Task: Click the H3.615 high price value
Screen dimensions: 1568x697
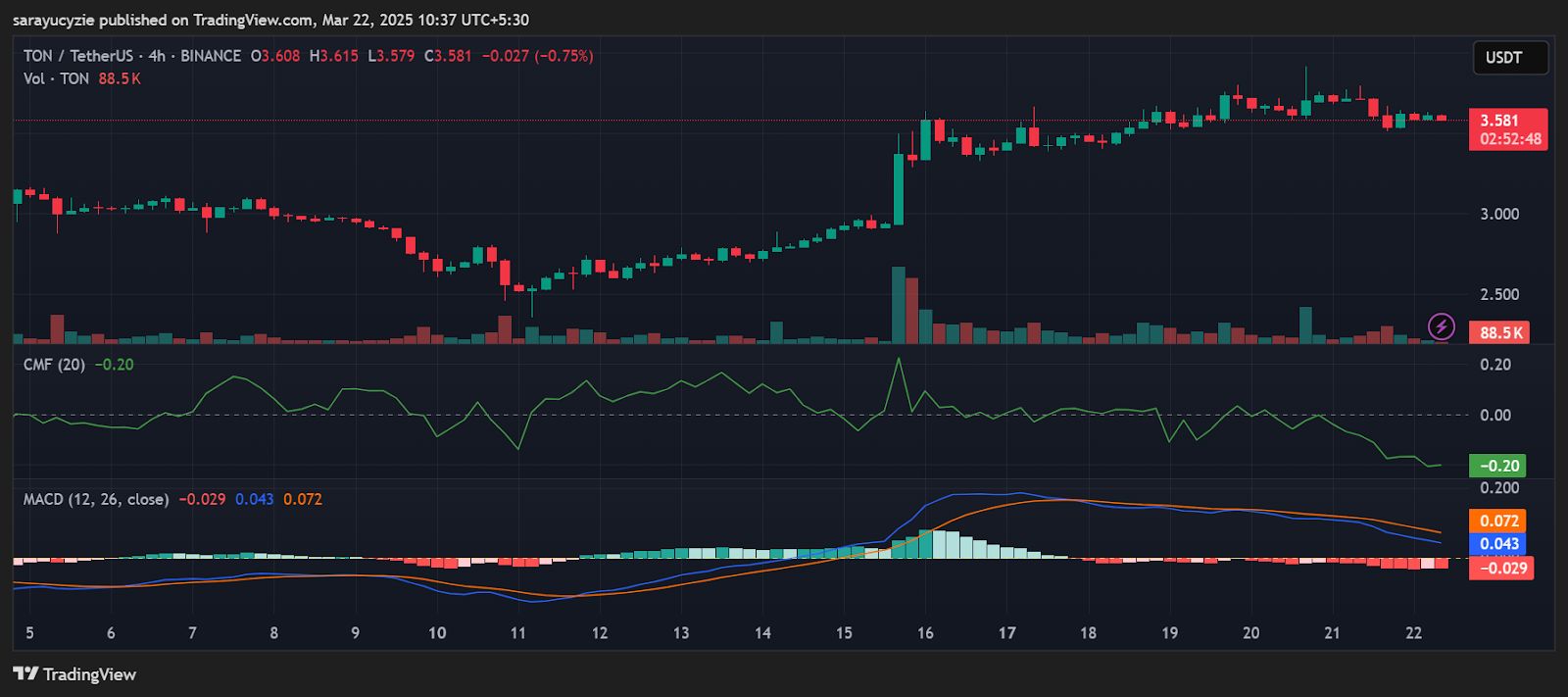Action: point(334,56)
